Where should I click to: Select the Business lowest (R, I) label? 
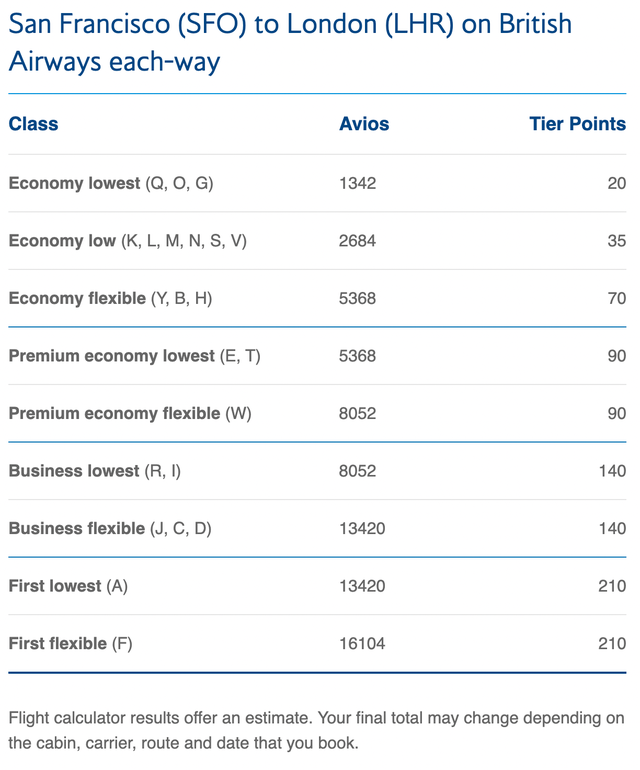pyautogui.click(x=95, y=471)
